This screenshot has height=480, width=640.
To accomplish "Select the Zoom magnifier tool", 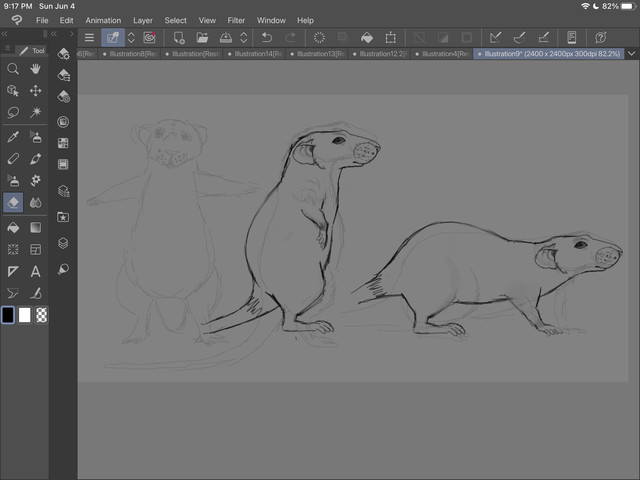I will coord(13,69).
